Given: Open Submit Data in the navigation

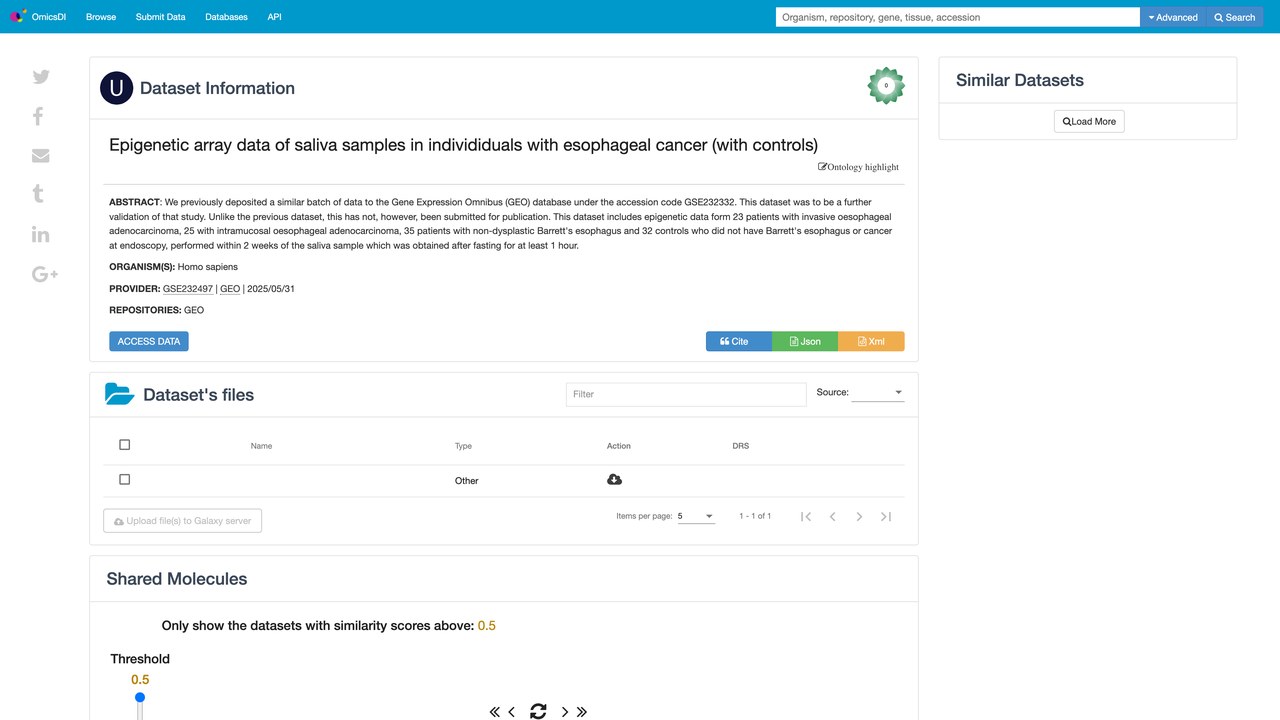Looking at the screenshot, I should [161, 17].
